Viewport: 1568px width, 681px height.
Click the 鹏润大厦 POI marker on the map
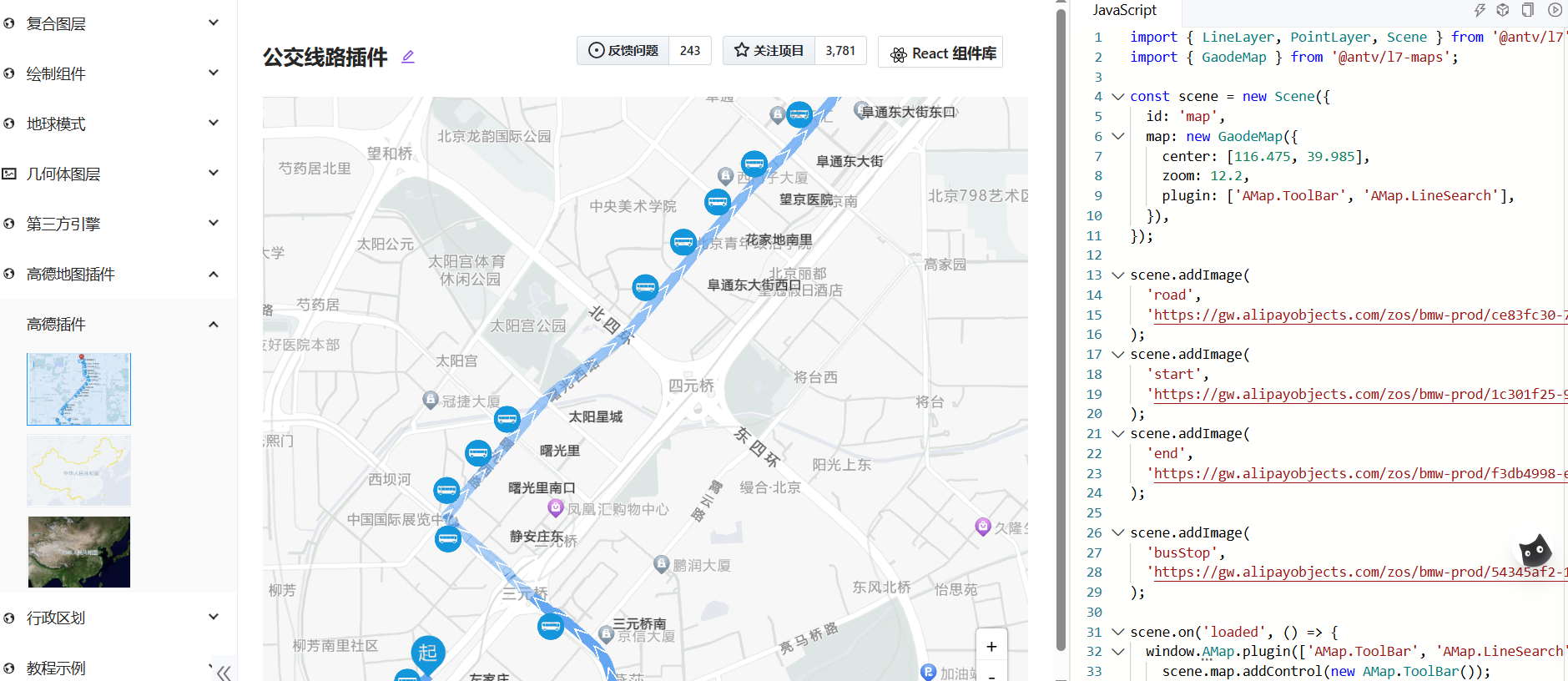click(x=661, y=564)
